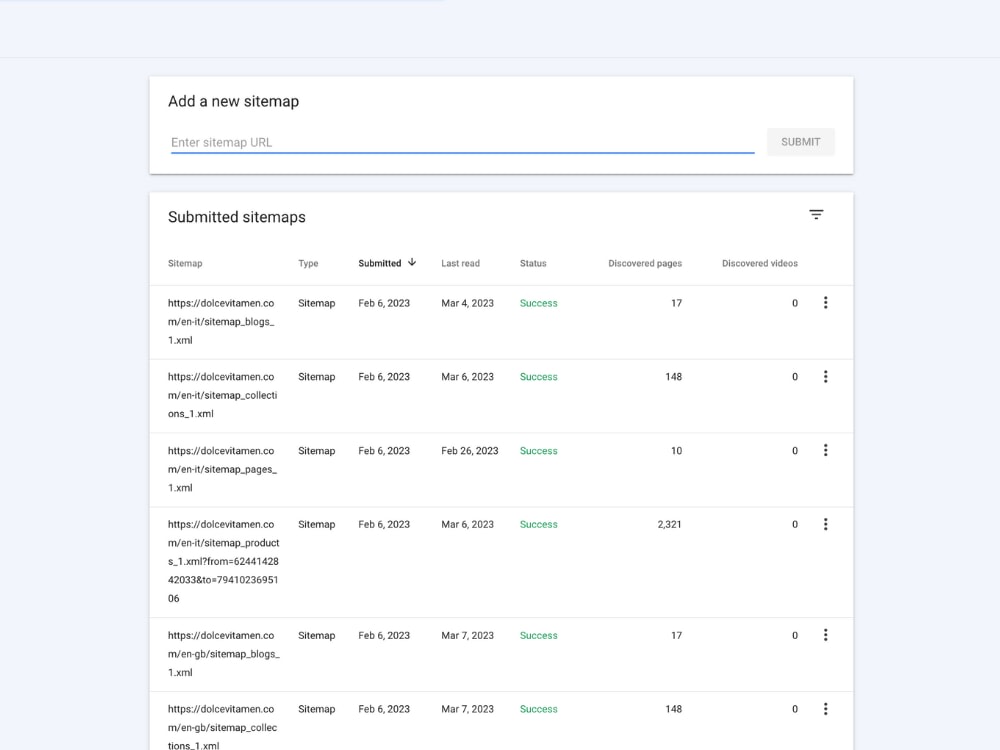The height and width of the screenshot is (750, 1000).
Task: Click the Status column header
Action: tap(533, 263)
